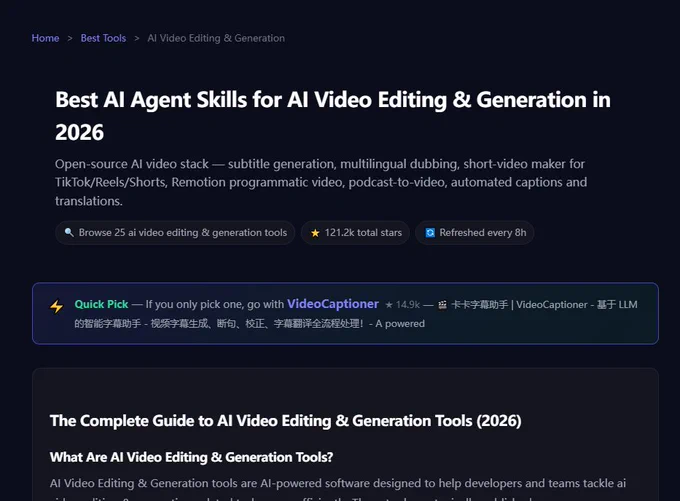Open Best Tools breadcrumb link
The width and height of the screenshot is (680, 501).
coord(103,38)
